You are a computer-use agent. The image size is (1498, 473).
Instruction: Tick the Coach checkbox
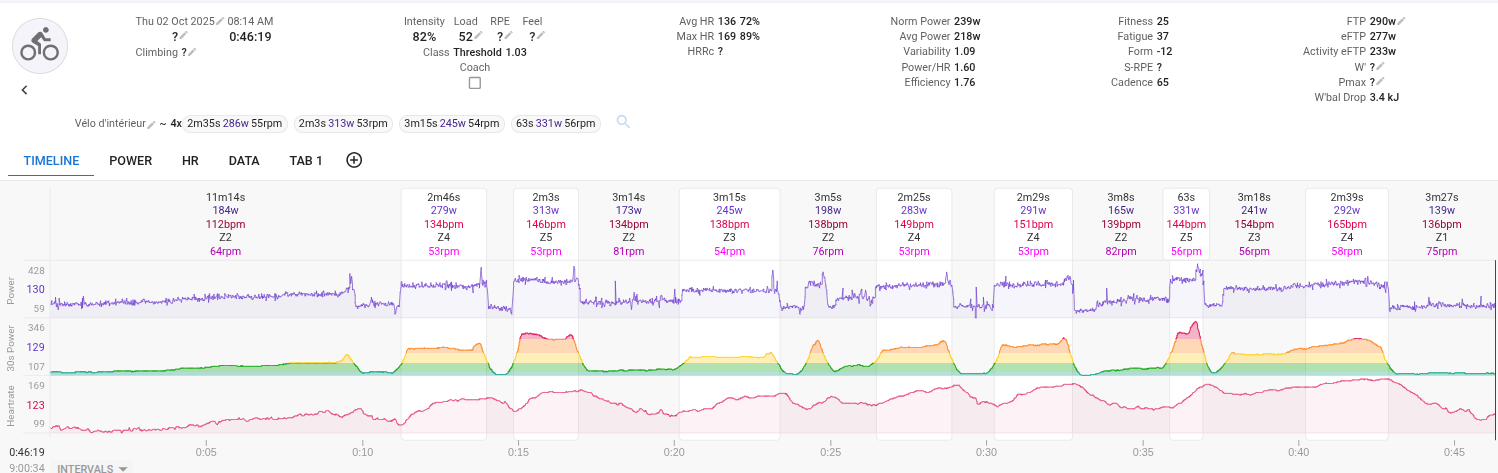[475, 83]
